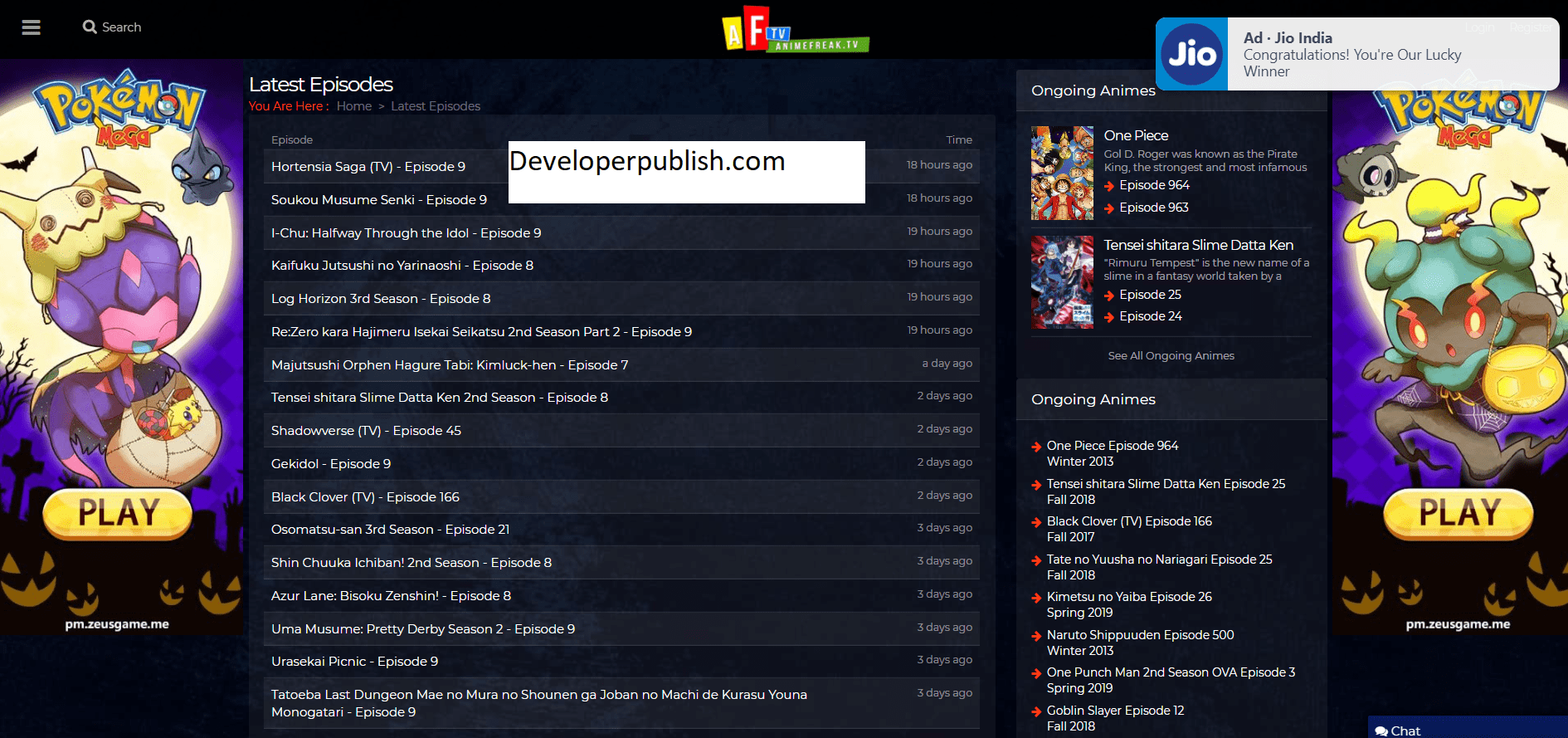Open the One Piece title link

pos(1136,135)
